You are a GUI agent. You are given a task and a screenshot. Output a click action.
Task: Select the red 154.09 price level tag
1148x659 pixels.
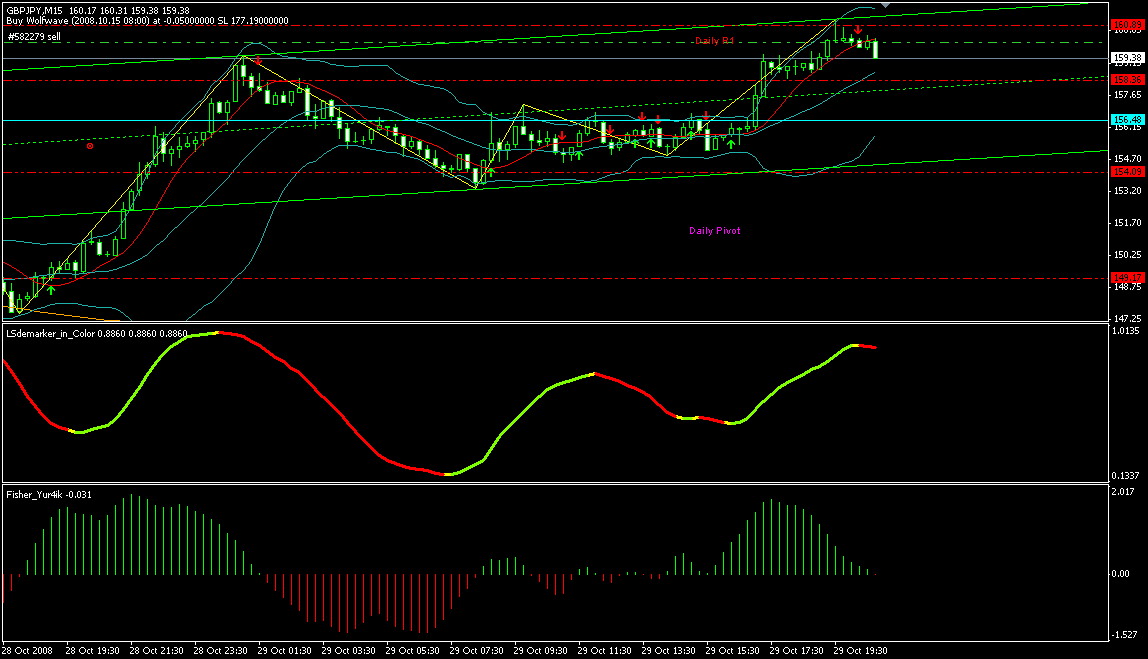pos(1126,172)
